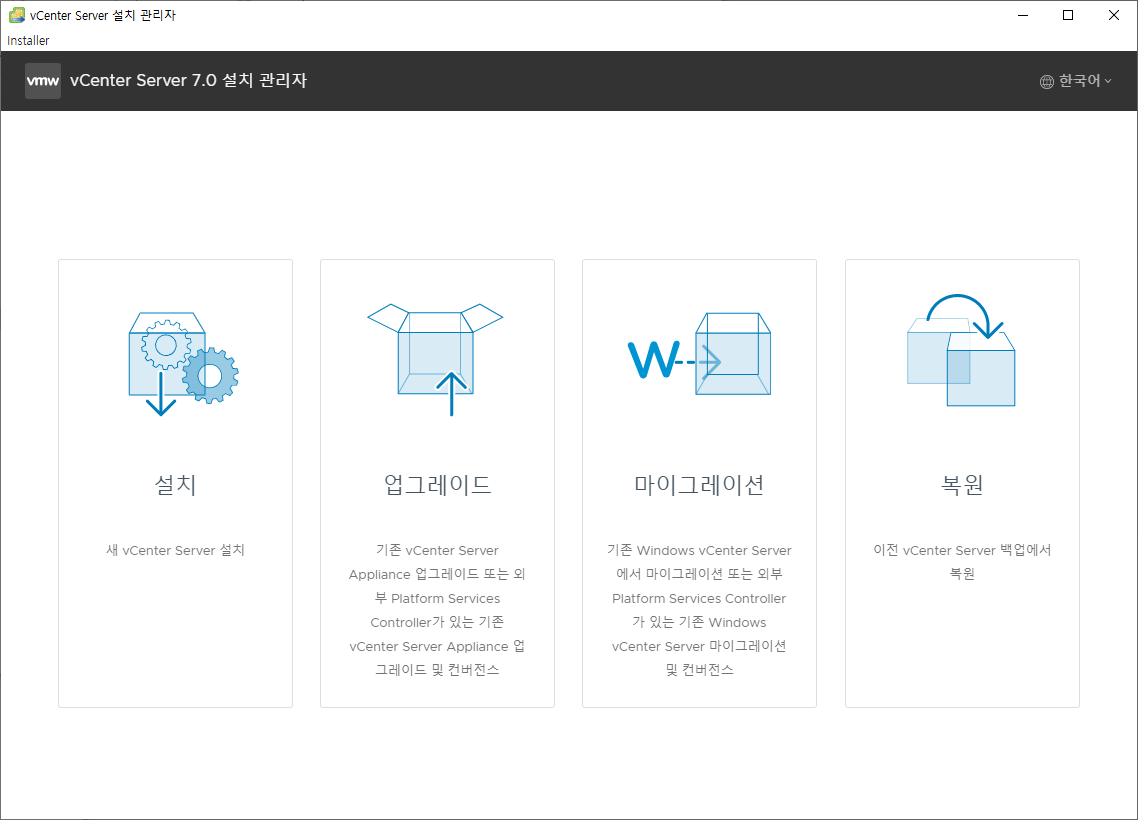Click the vmw logo in header
The width and height of the screenshot is (1138, 820).
(x=43, y=81)
